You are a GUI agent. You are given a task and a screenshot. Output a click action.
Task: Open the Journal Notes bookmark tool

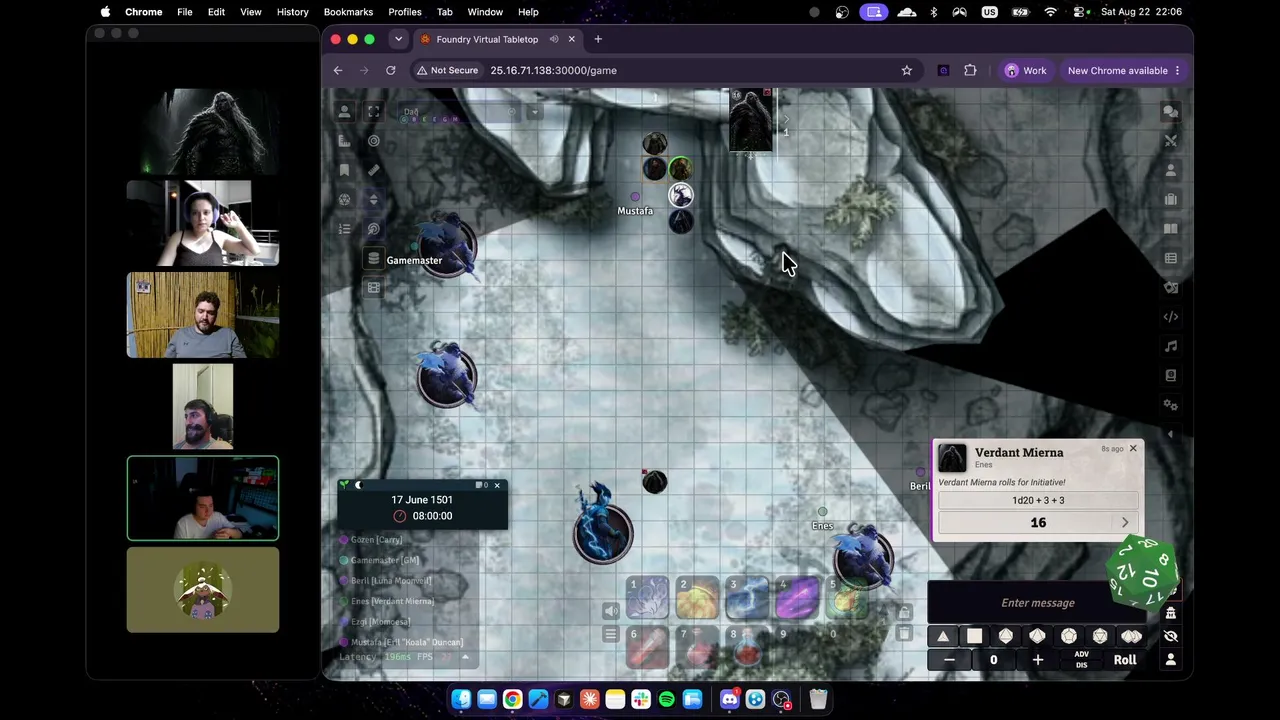[345, 170]
